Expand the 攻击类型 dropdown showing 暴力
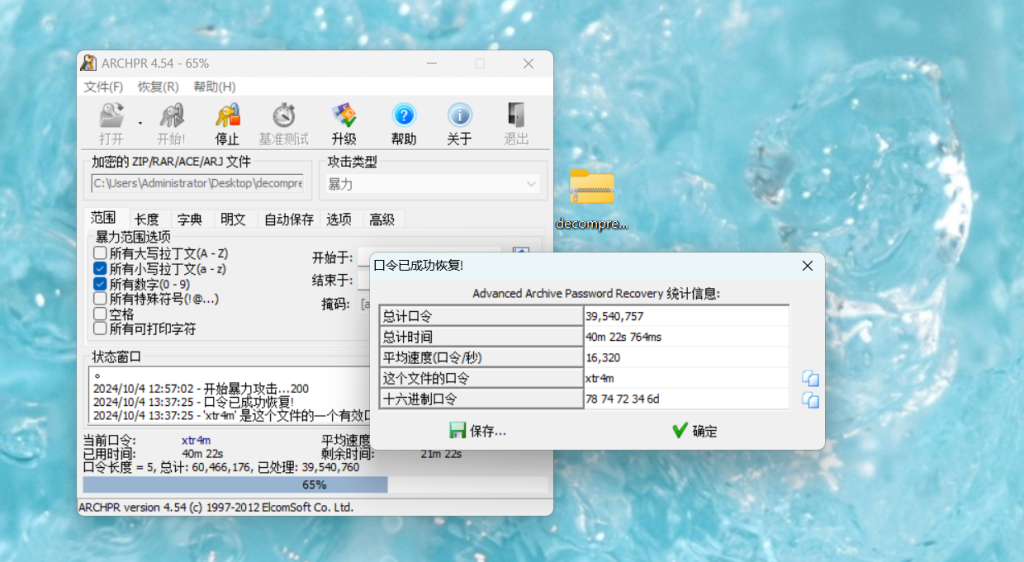This screenshot has height=562, width=1024. (432, 184)
